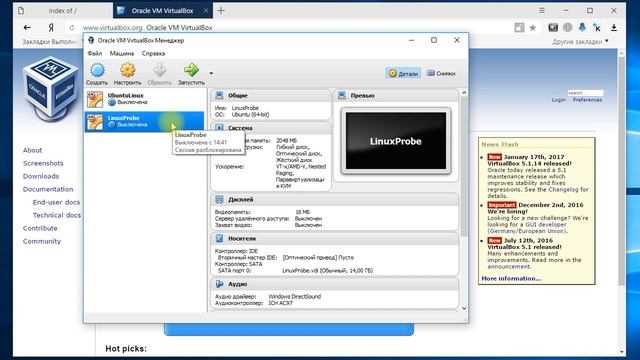Screen dimensions: 640x360
Task: Open the Community link on webpage
Action: (42, 242)
